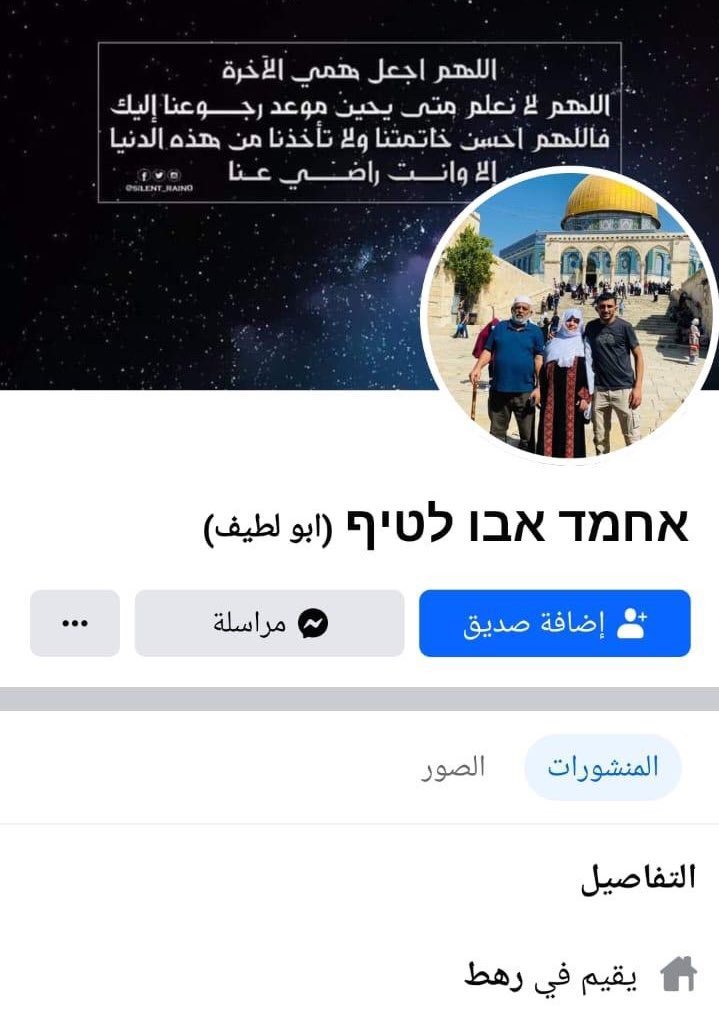Click the add-friend person icon
Image resolution: width=719 pixels, height=1021 pixels.
[631, 624]
